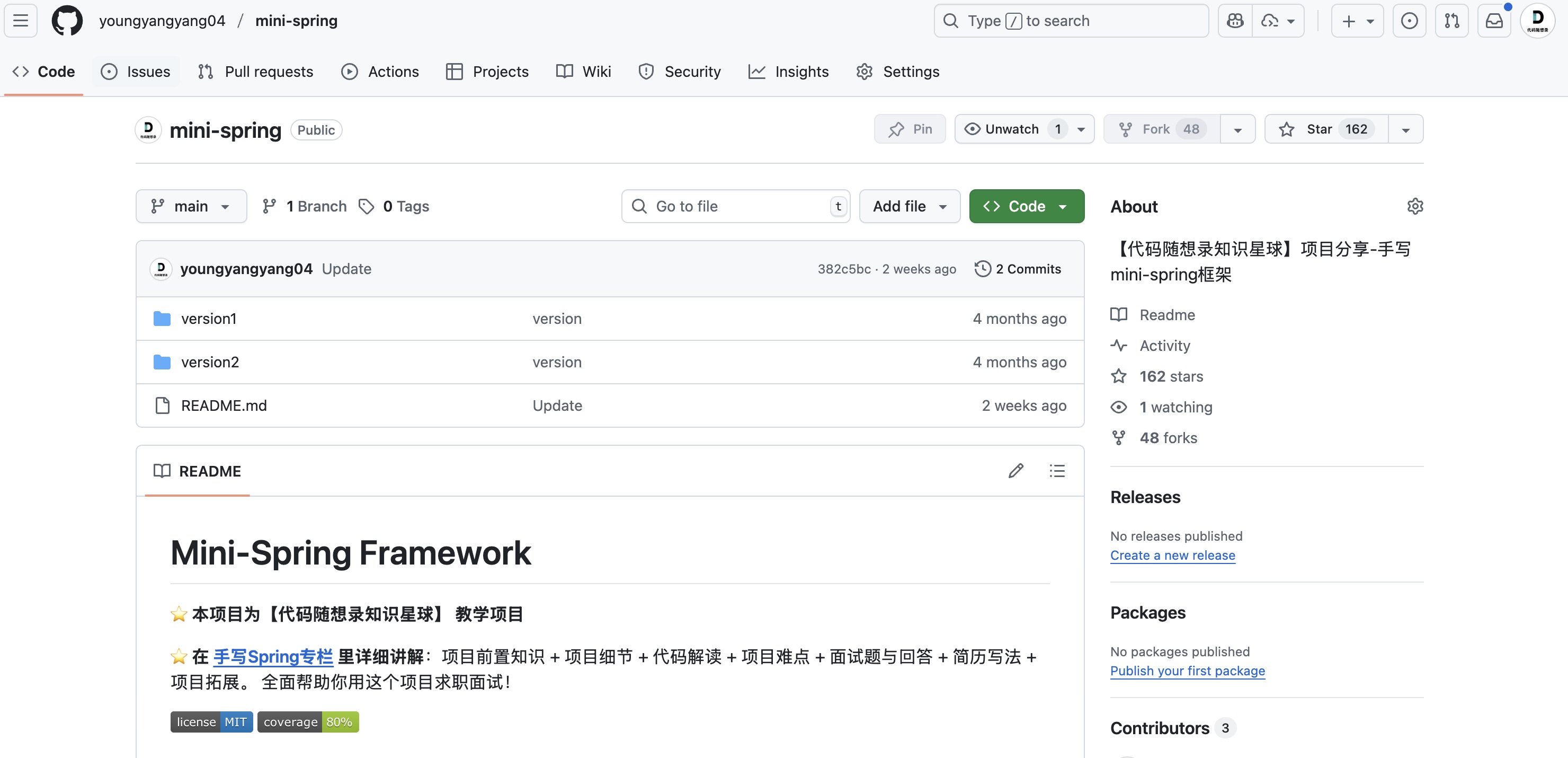
Task: Click the README.md file icon
Action: click(162, 405)
